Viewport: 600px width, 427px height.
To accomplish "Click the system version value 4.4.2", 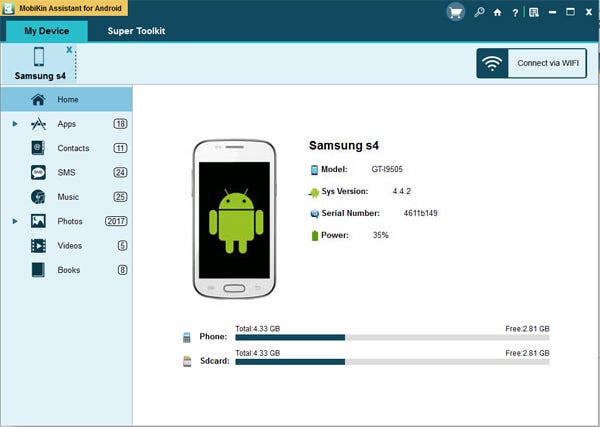I will pyautogui.click(x=401, y=191).
